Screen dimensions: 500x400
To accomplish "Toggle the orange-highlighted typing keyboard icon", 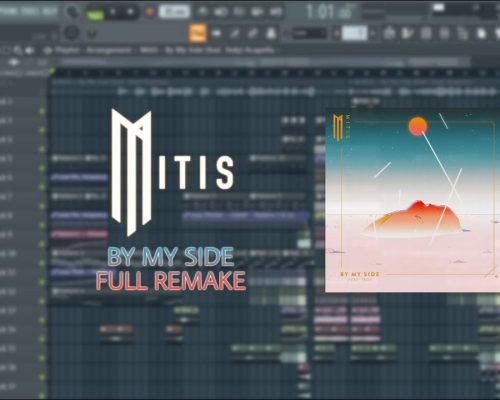I will (197, 33).
